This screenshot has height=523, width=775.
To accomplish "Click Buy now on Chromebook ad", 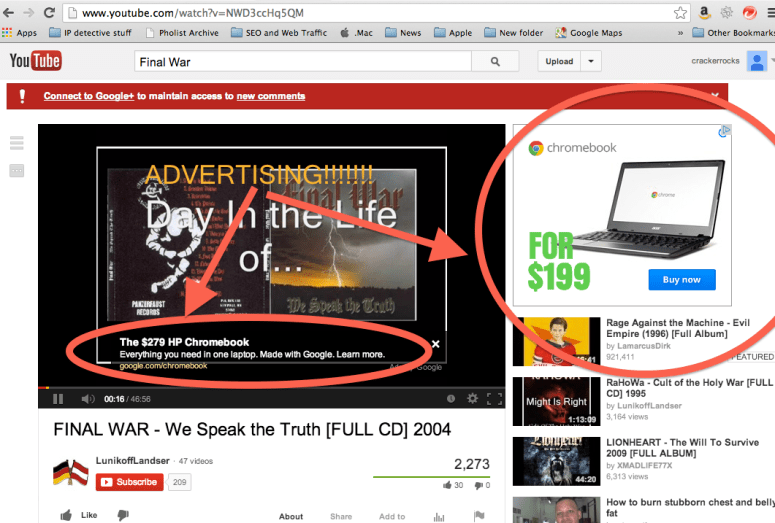I will click(682, 279).
